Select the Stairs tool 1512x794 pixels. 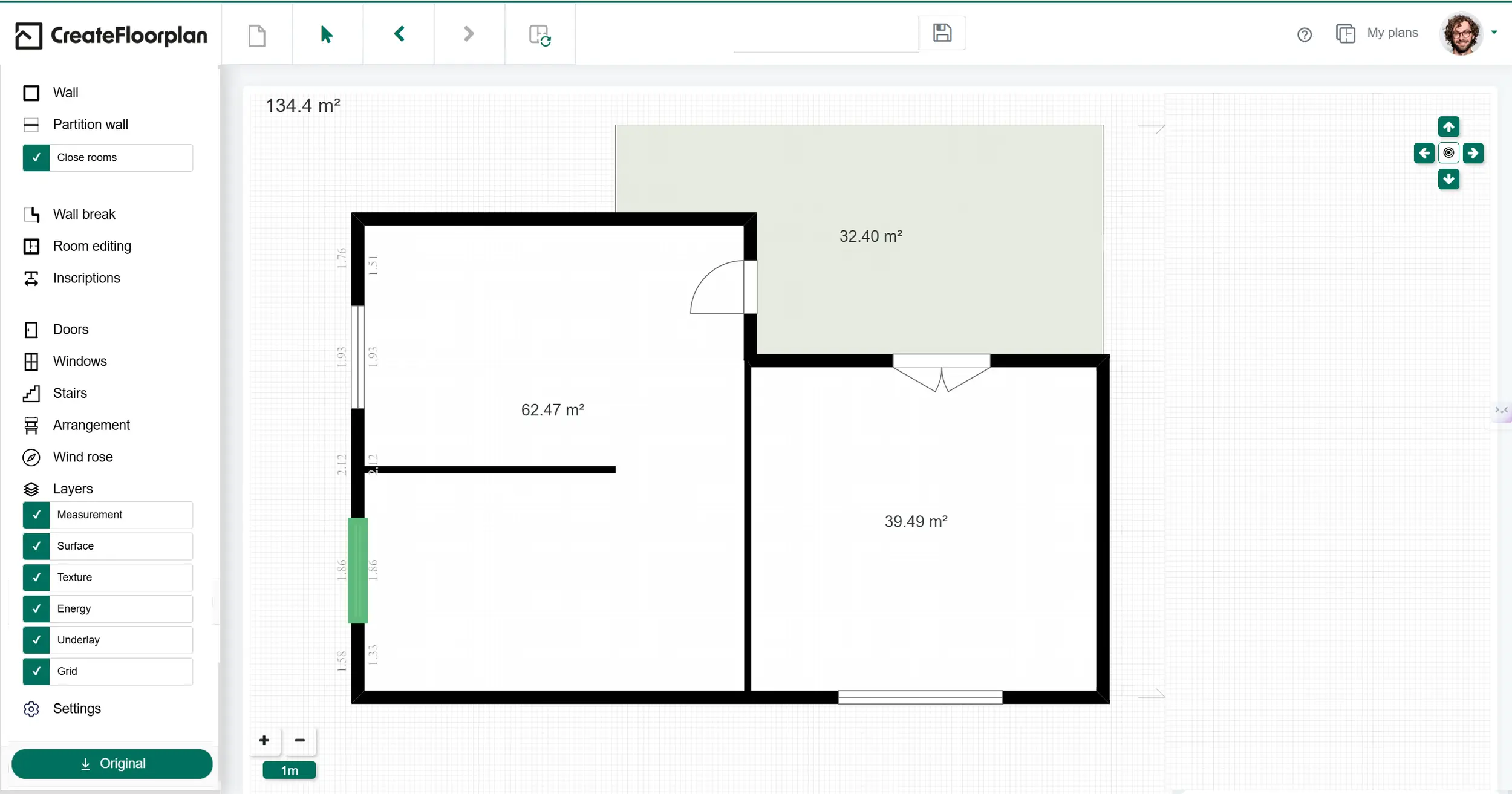tap(70, 393)
